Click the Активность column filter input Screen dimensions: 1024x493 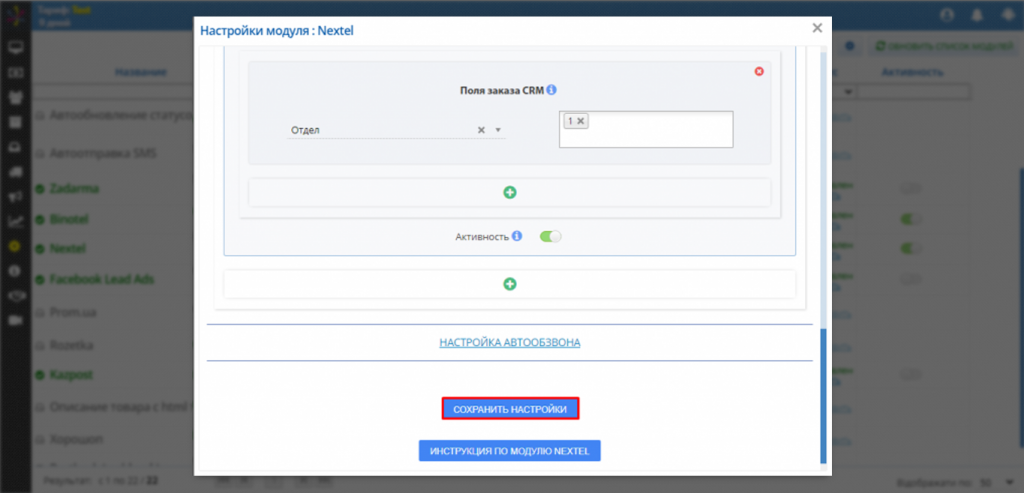click(914, 93)
